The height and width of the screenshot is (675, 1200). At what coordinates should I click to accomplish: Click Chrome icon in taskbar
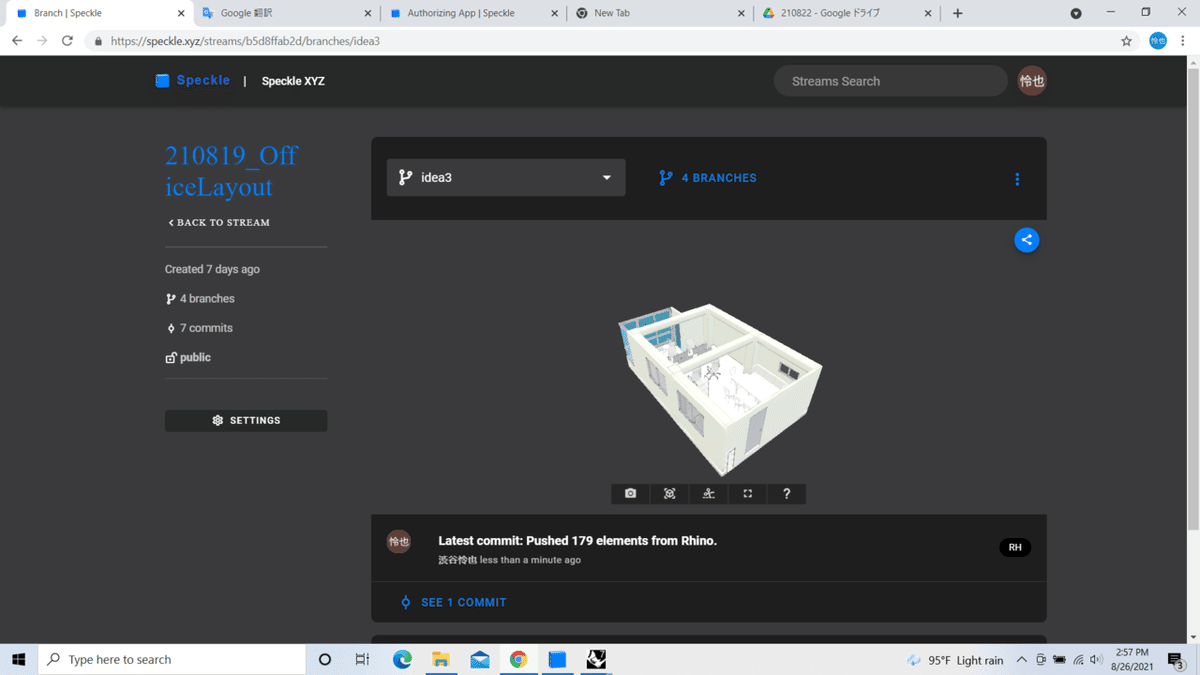518,659
